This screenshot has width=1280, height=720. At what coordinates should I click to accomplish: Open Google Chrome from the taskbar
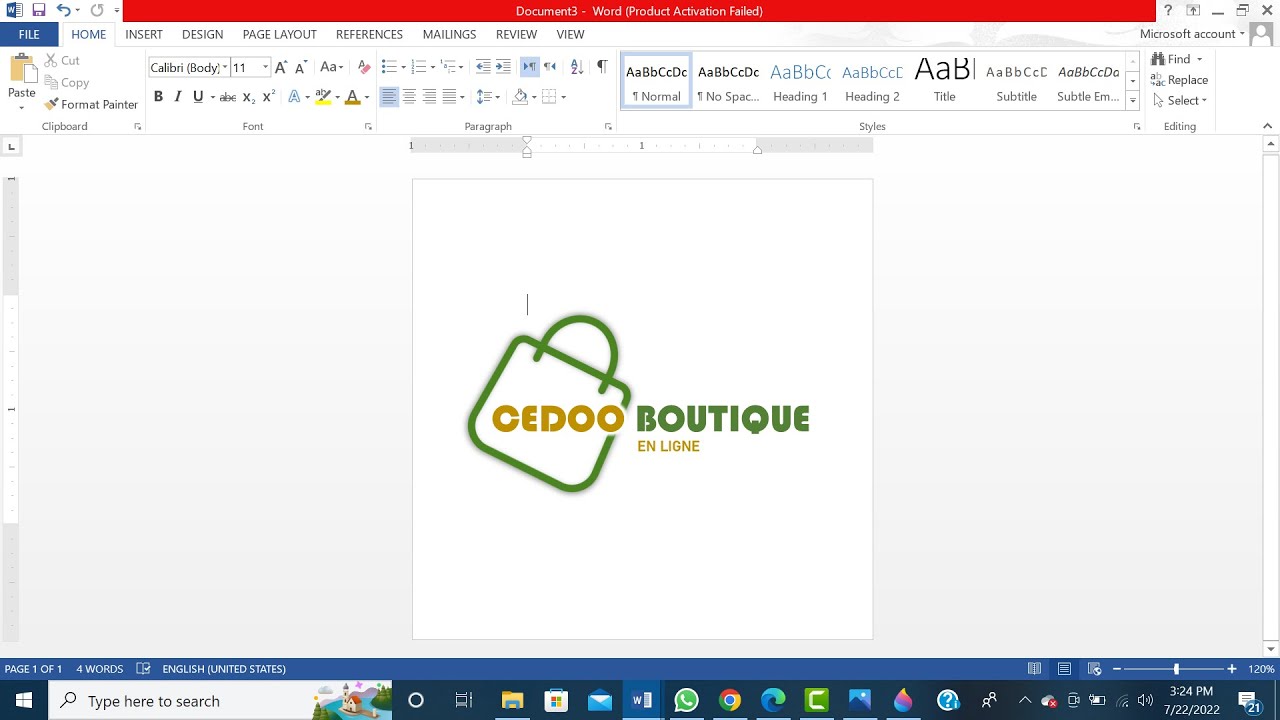pos(730,700)
